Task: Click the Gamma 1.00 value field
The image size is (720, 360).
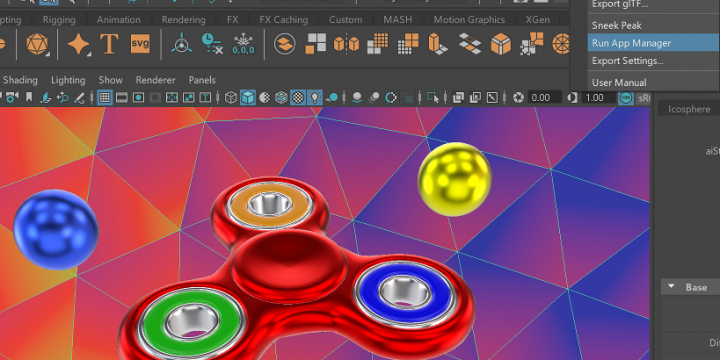Action: pyautogui.click(x=598, y=98)
